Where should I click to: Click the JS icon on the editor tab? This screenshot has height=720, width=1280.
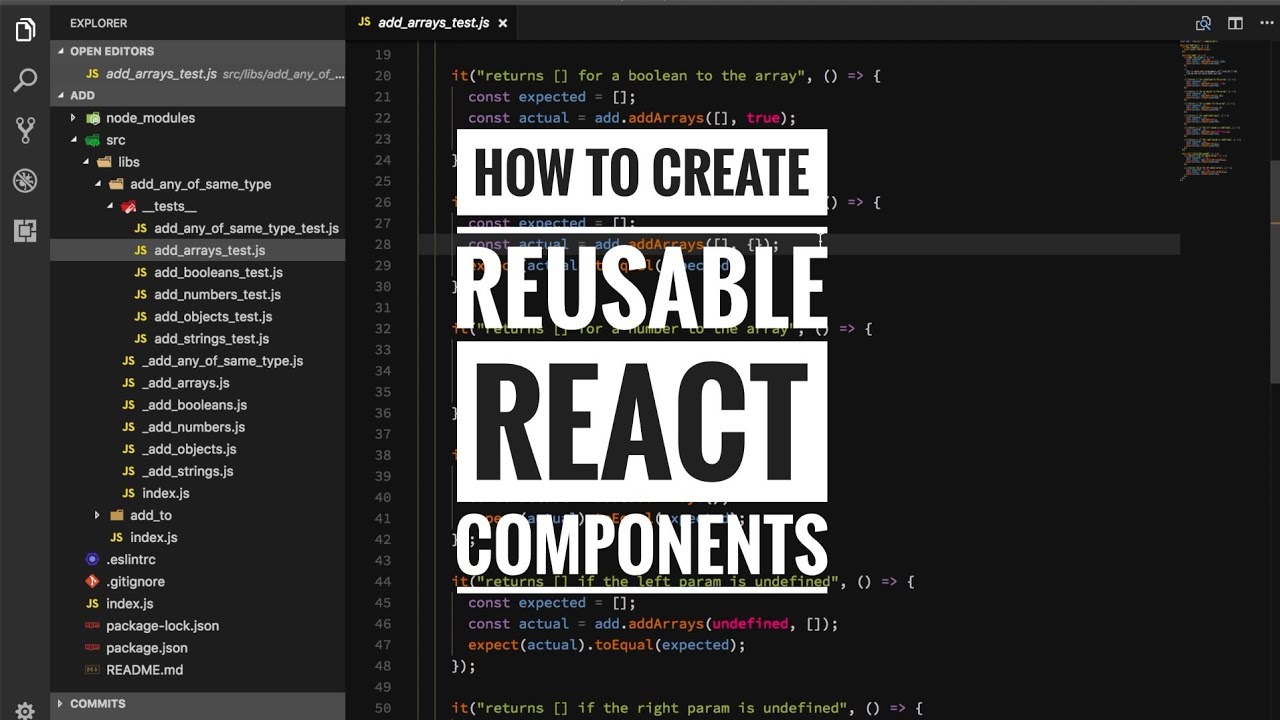click(364, 22)
